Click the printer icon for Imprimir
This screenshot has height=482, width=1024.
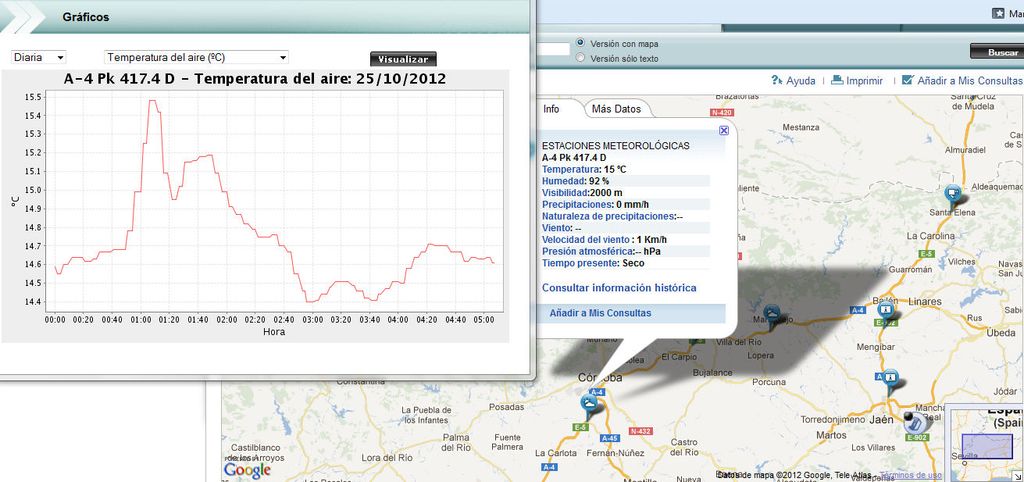(837, 80)
